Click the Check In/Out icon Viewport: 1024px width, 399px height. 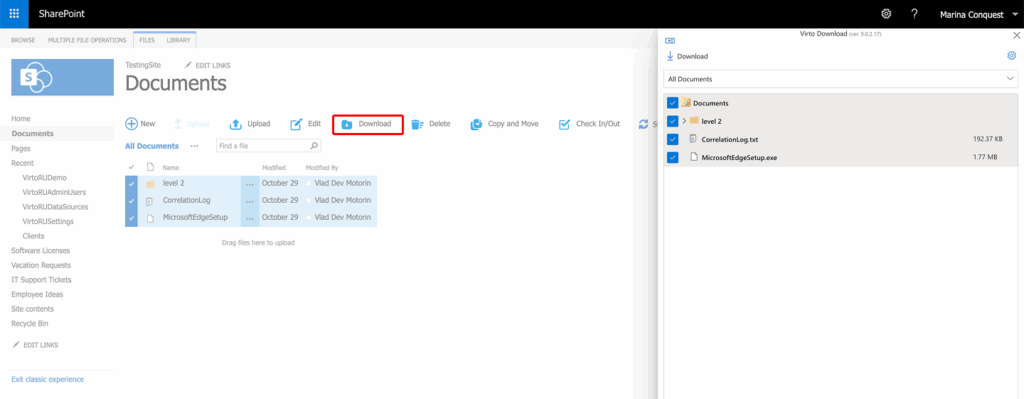[565, 123]
